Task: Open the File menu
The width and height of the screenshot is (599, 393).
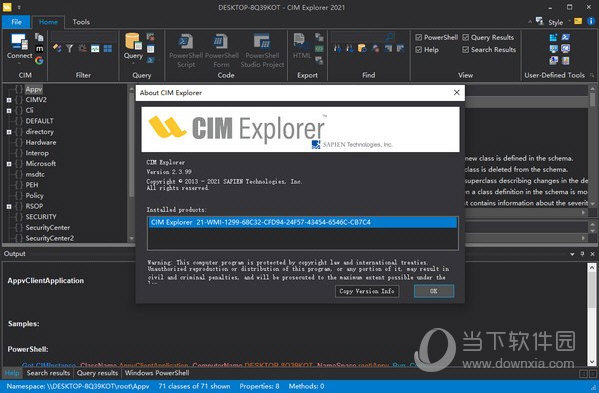Action: click(16, 22)
